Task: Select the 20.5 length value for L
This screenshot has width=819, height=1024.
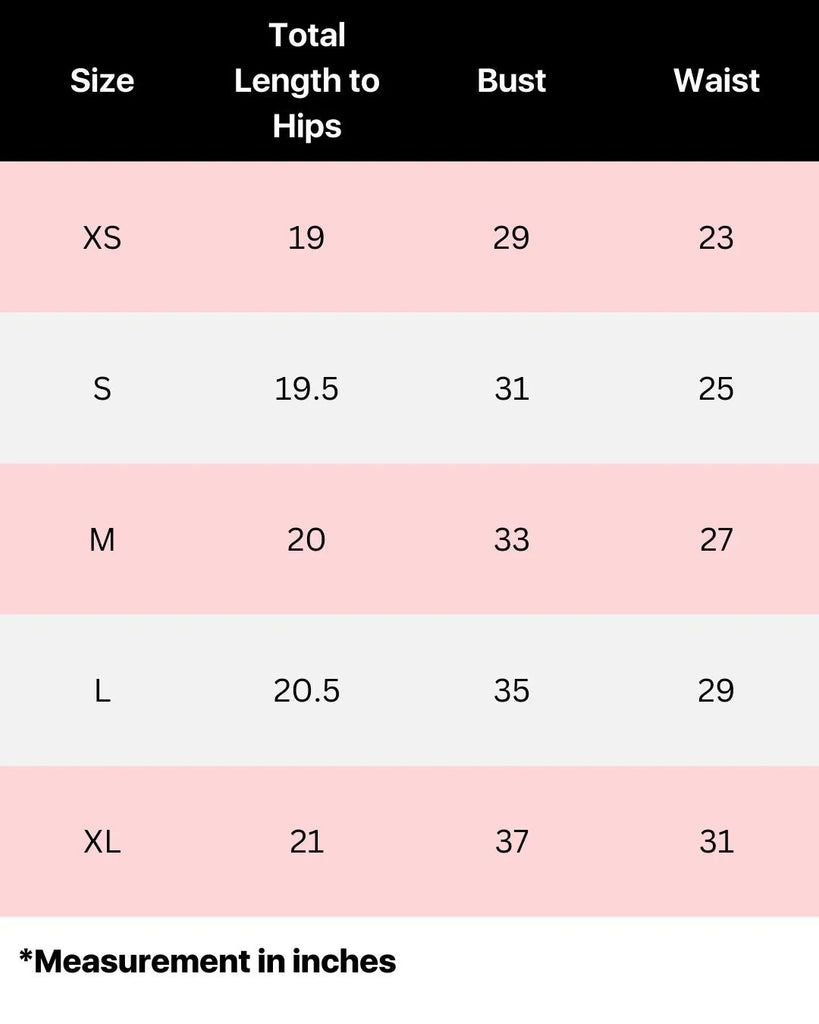Action: click(307, 691)
